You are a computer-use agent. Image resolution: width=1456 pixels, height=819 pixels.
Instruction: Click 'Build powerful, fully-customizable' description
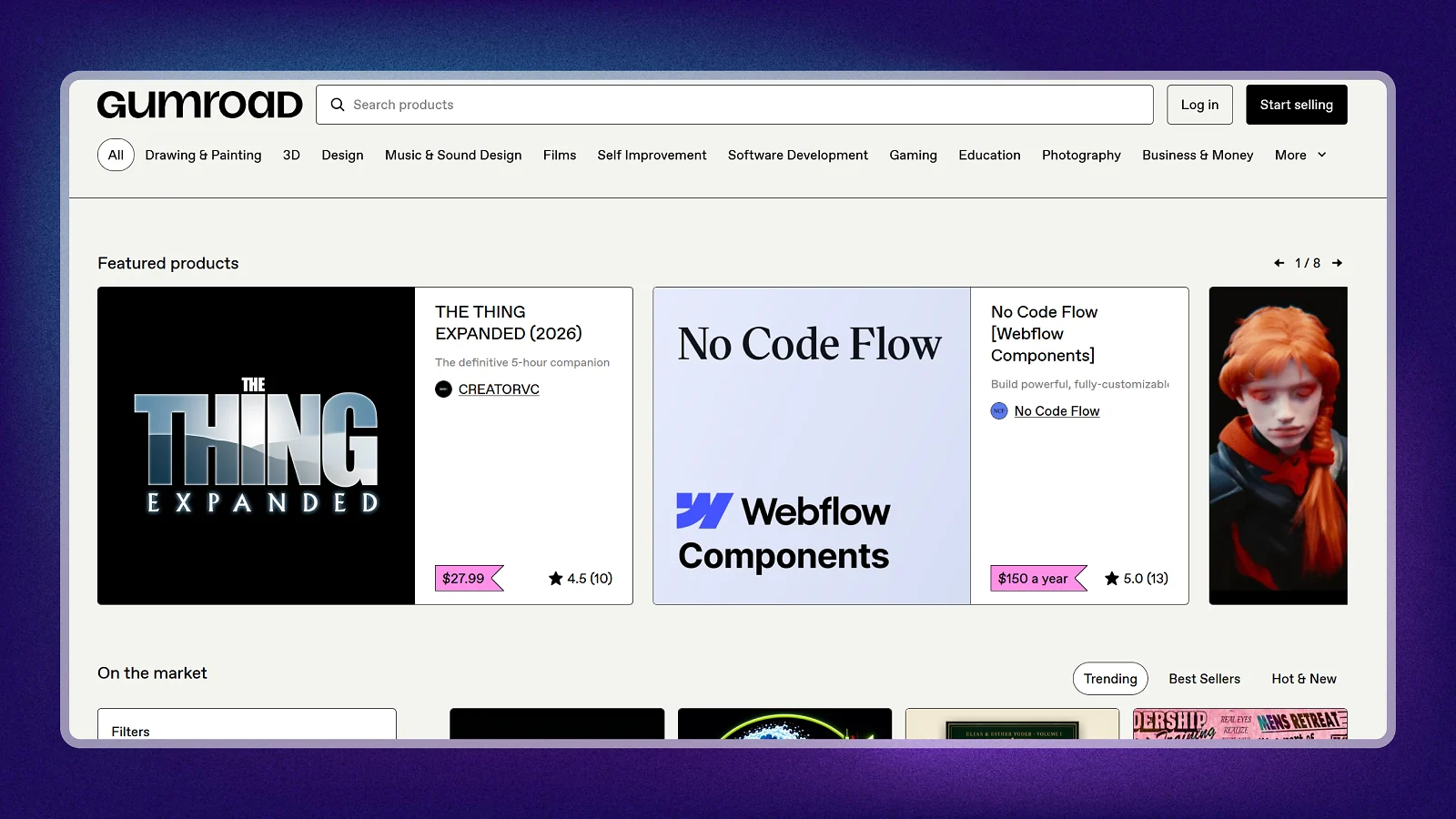click(x=1080, y=384)
